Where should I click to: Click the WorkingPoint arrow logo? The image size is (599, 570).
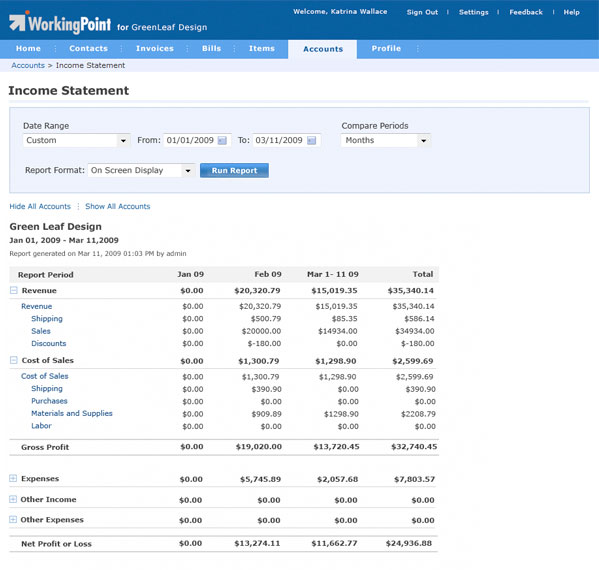[18, 22]
